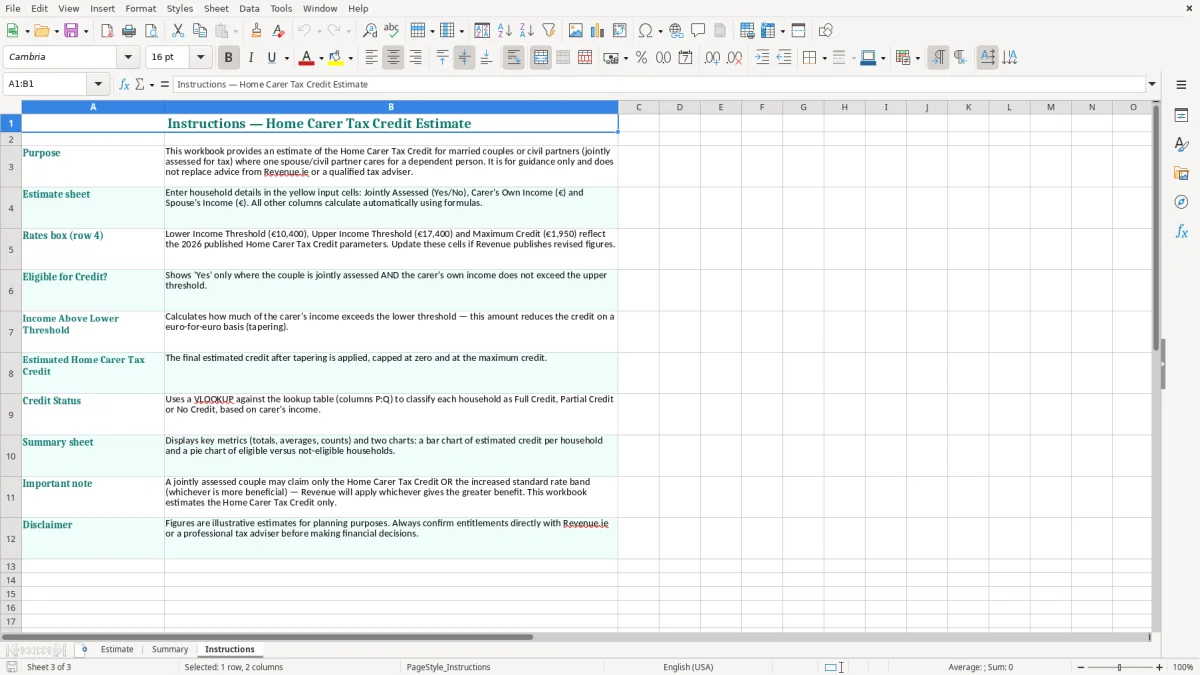
Task: Click the Insert Hyperlink icon
Action: tap(676, 31)
